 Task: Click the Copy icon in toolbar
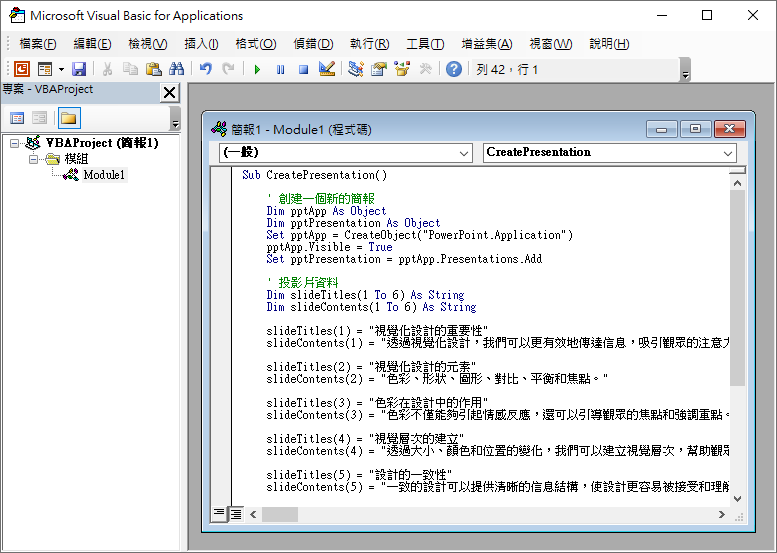[x=130, y=69]
